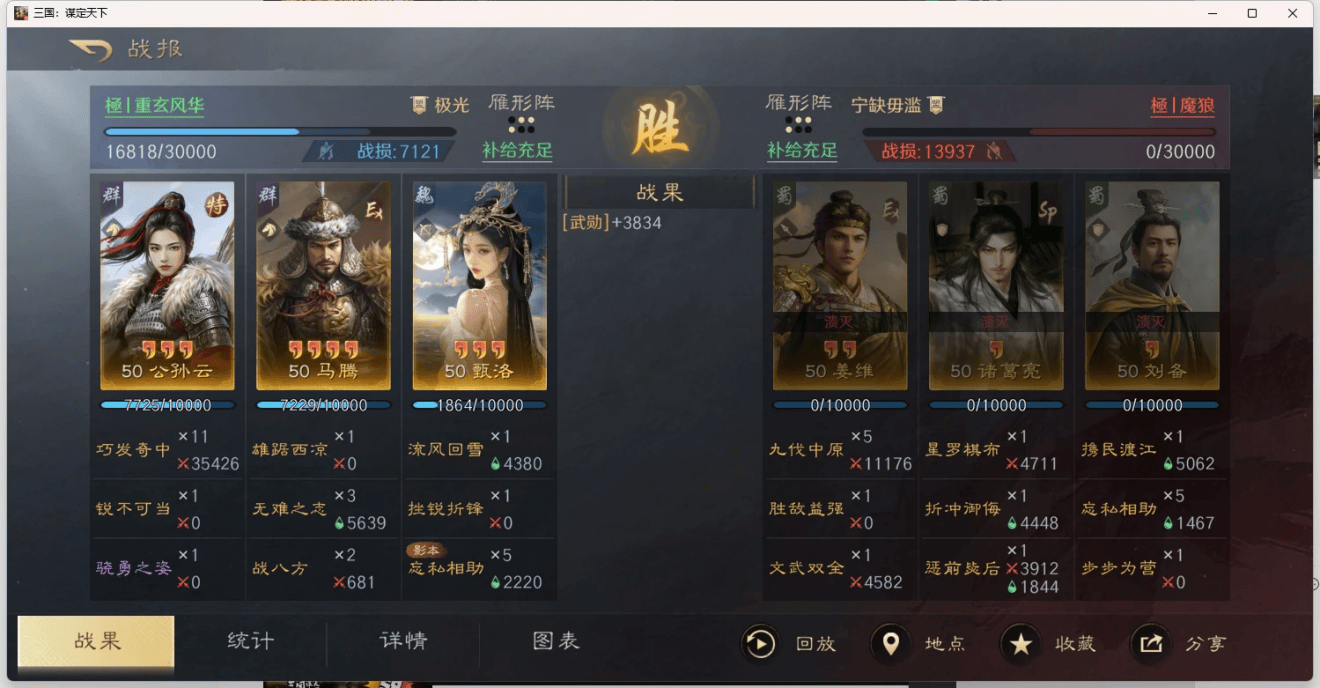Switch to the 详情 tab
Screen dimensions: 1320x688
[x=403, y=641]
